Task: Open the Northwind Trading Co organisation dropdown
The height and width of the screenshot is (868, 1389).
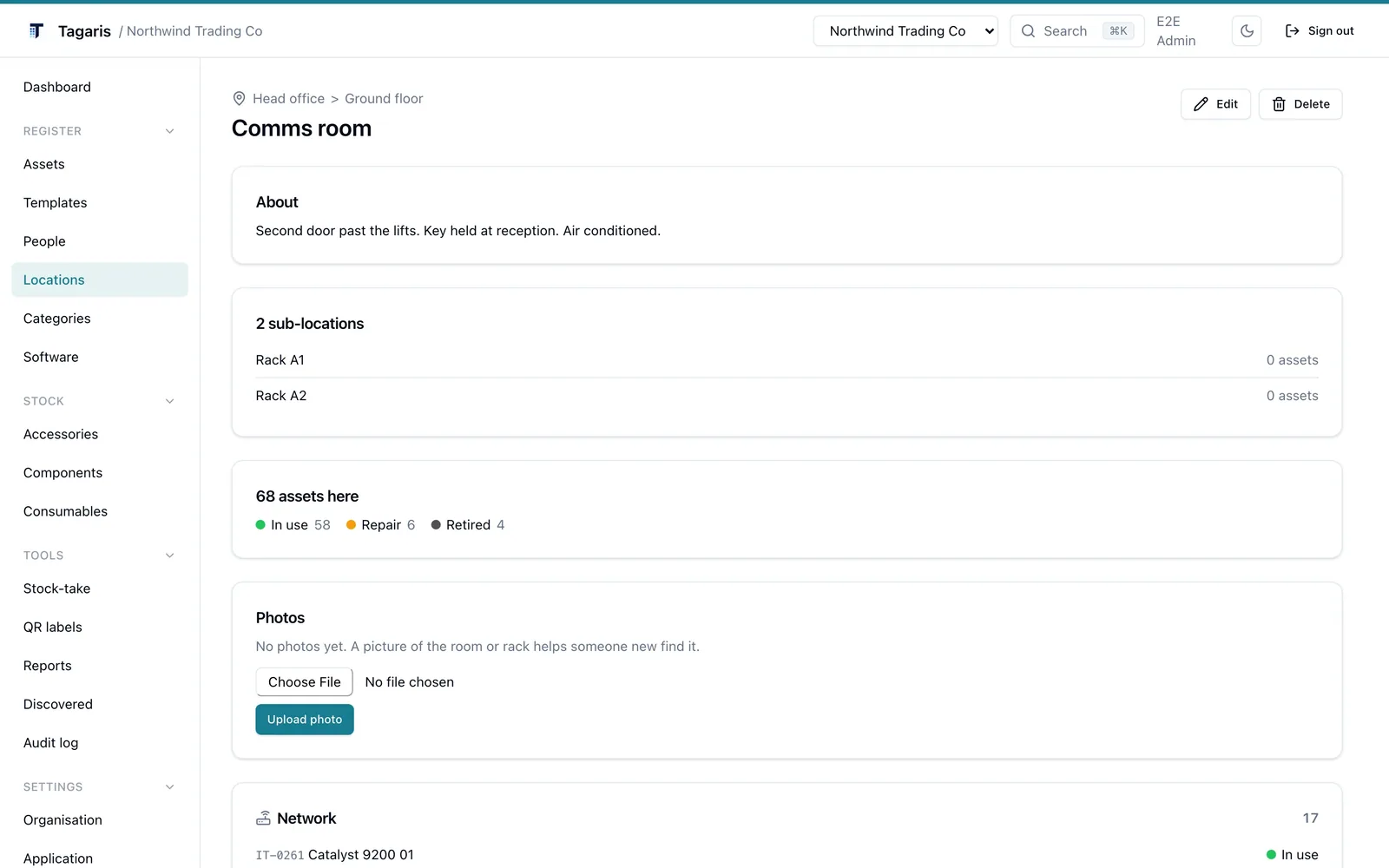Action: (905, 31)
